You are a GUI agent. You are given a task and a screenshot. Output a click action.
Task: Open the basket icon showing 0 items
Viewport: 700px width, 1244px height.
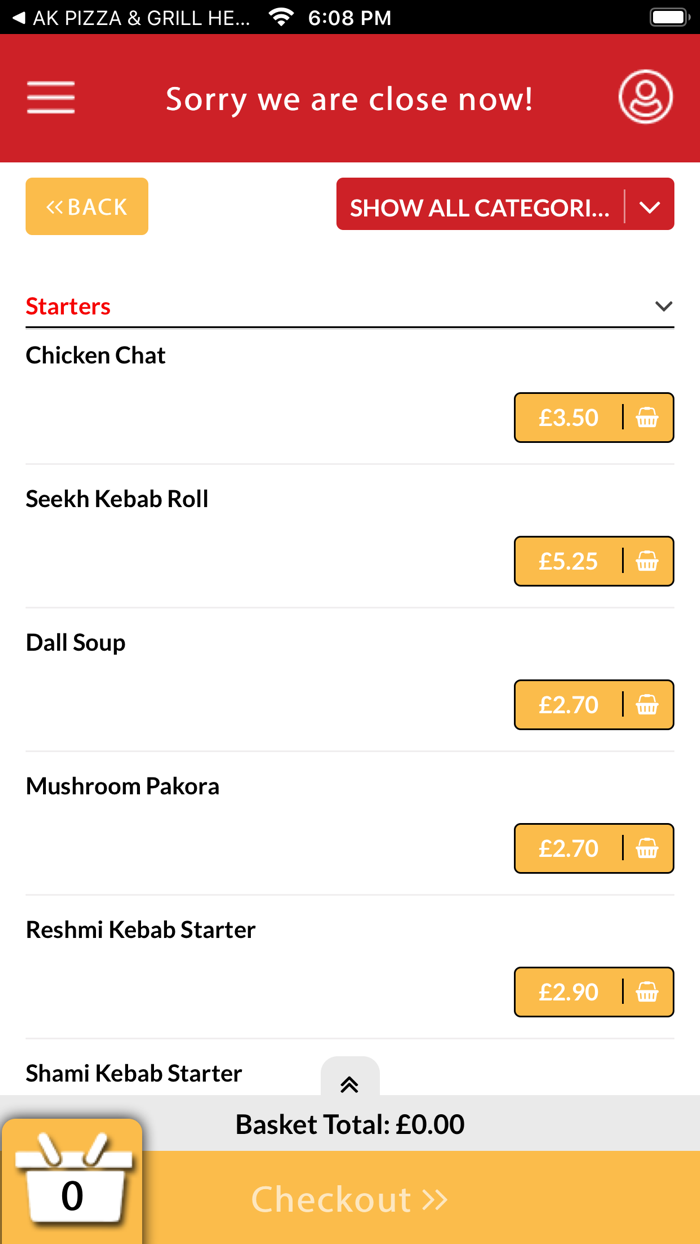tap(72, 1182)
